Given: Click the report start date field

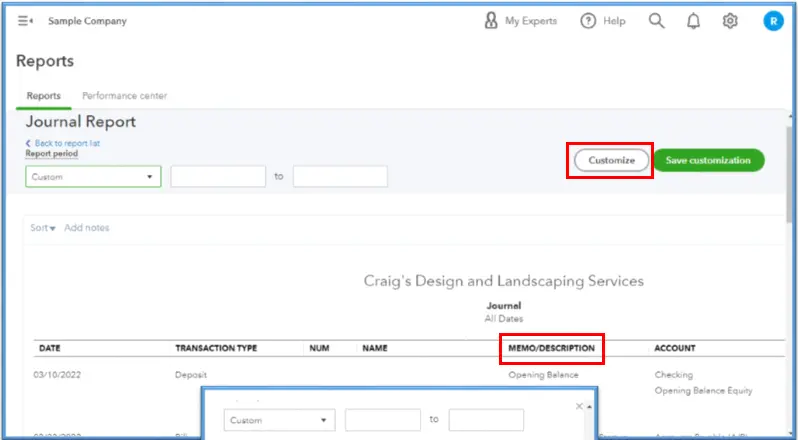Looking at the screenshot, I should pyautogui.click(x=218, y=177).
